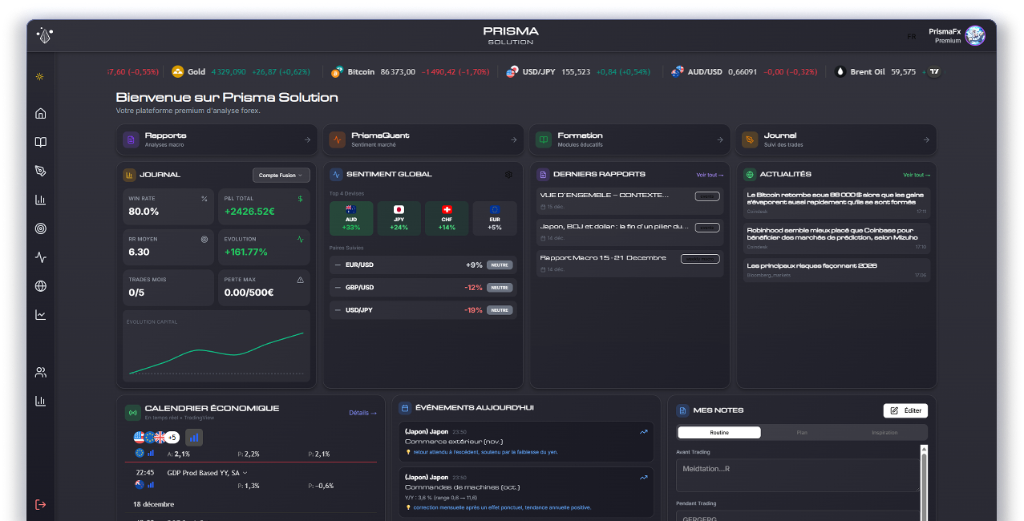Click 'Voir tout' in Actualités
Image resolution: width=1024 pixels, height=521 pixels.
pyautogui.click(x=916, y=175)
